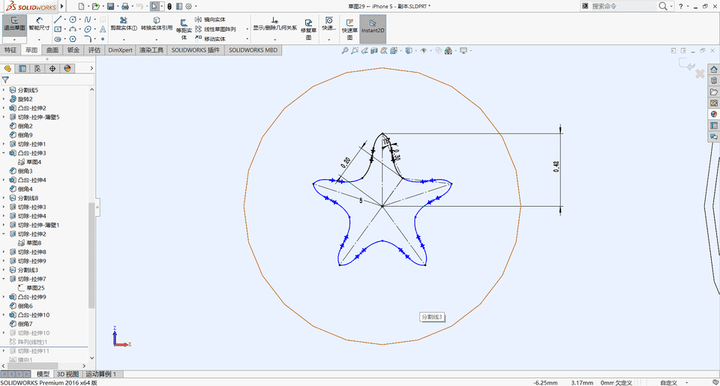Click 镜向实体 Mirror Entities
Image resolution: width=720 pixels, height=386 pixels.
pyautogui.click(x=210, y=19)
